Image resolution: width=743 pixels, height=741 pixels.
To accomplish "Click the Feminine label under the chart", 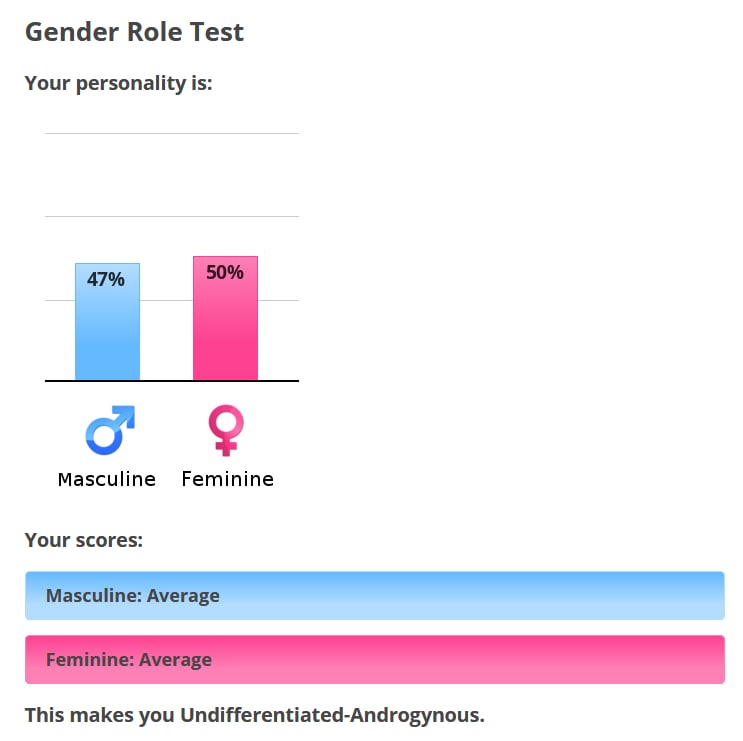I will click(x=227, y=479).
